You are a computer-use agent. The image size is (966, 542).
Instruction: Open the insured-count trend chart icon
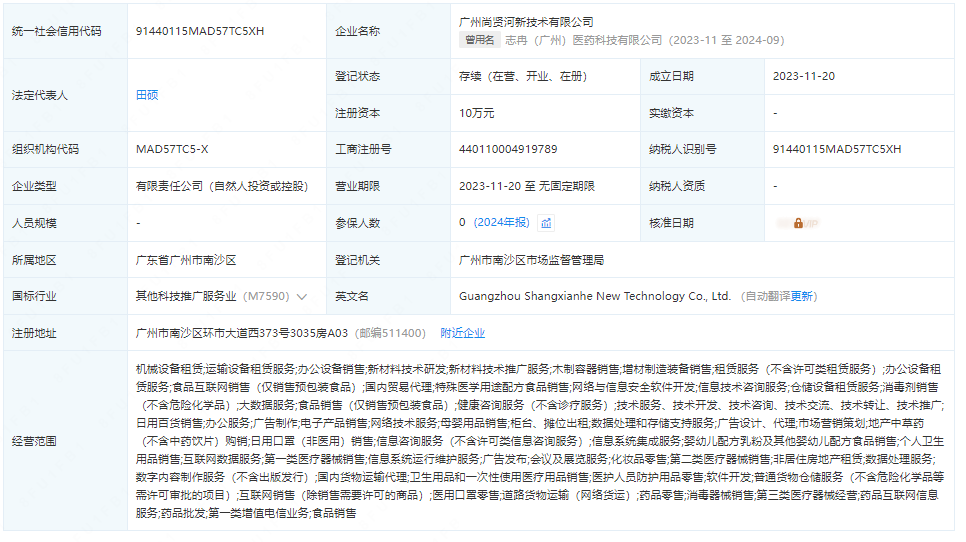[x=546, y=223]
